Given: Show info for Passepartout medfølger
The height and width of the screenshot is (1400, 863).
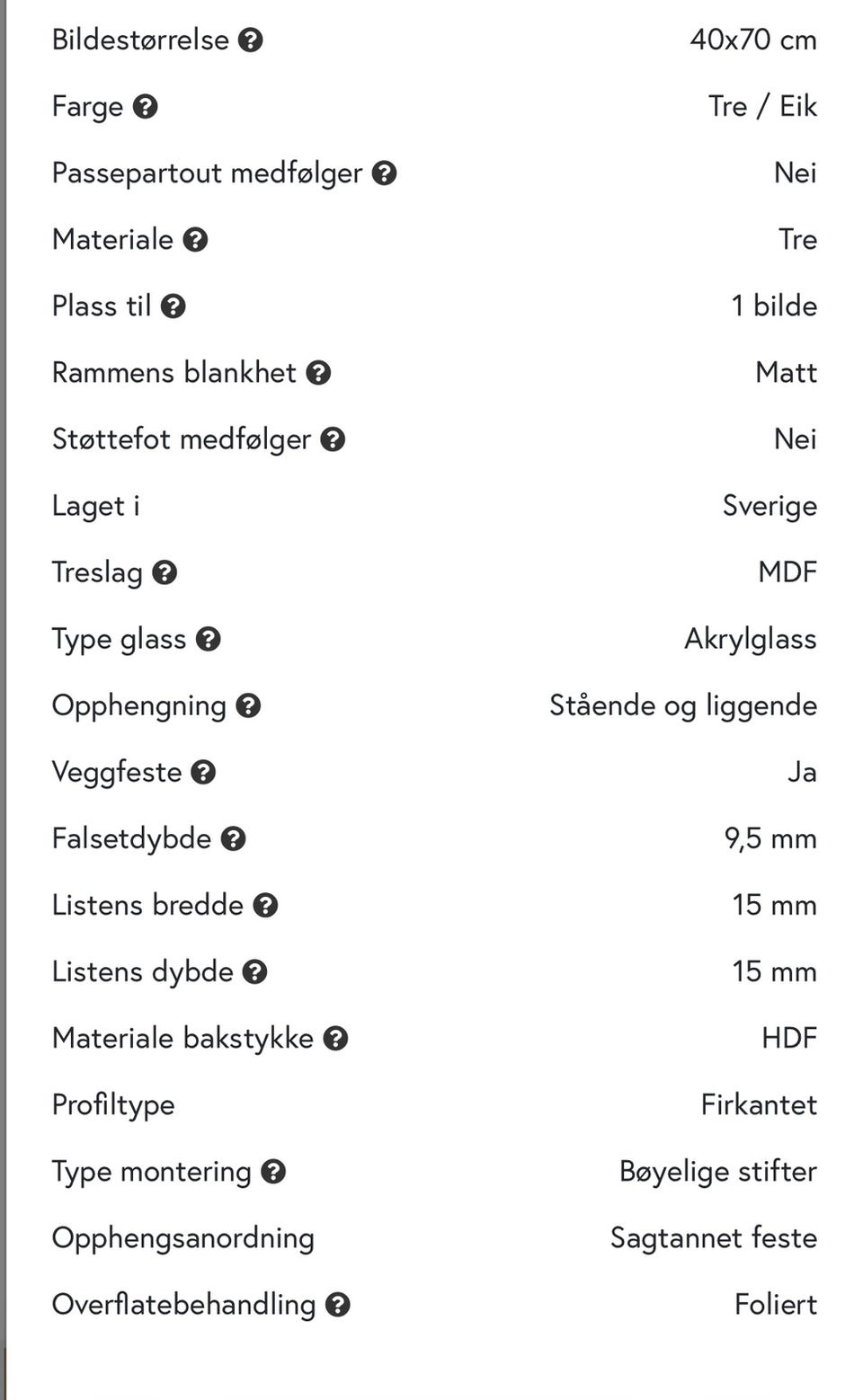Looking at the screenshot, I should pyautogui.click(x=385, y=173).
